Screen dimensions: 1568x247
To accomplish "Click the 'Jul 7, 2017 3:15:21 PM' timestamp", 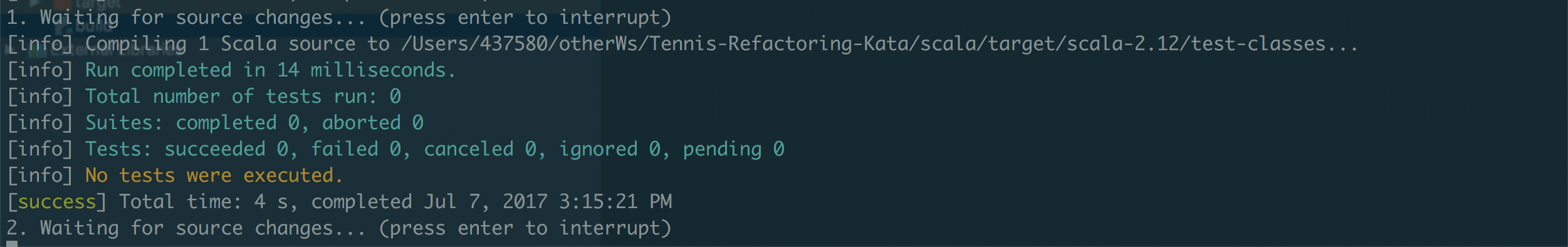I will tap(548, 202).
